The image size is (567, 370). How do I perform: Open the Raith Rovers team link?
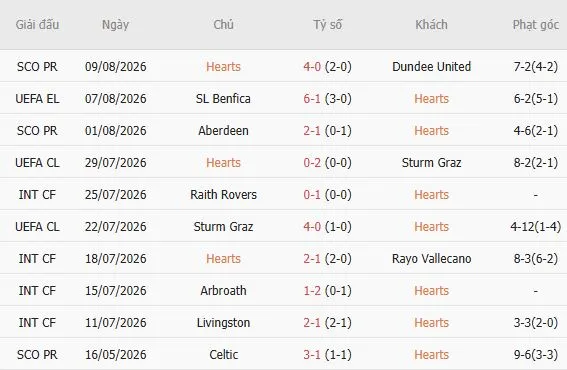[223, 195]
